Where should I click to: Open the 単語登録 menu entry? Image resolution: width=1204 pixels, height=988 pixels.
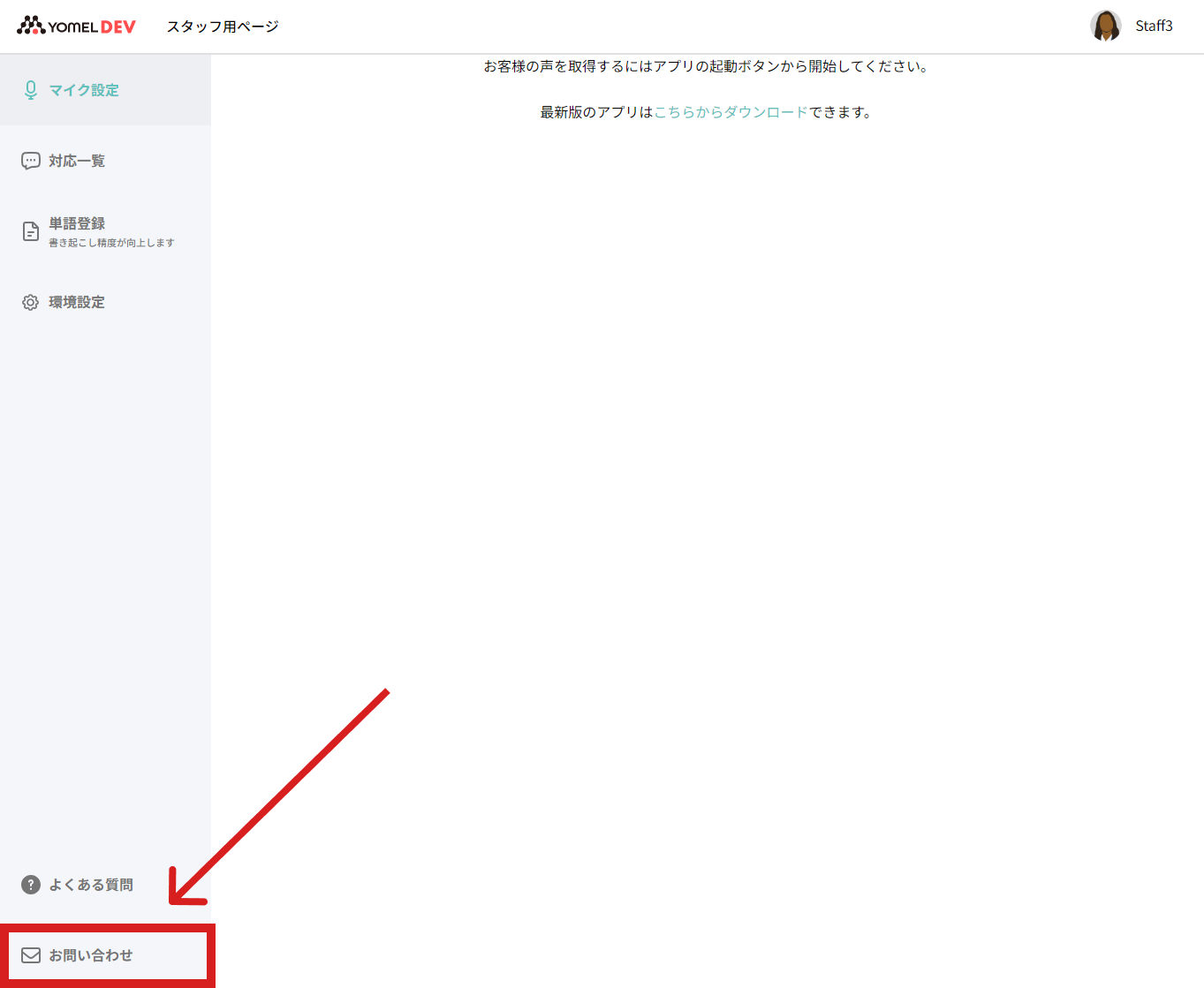click(x=105, y=231)
